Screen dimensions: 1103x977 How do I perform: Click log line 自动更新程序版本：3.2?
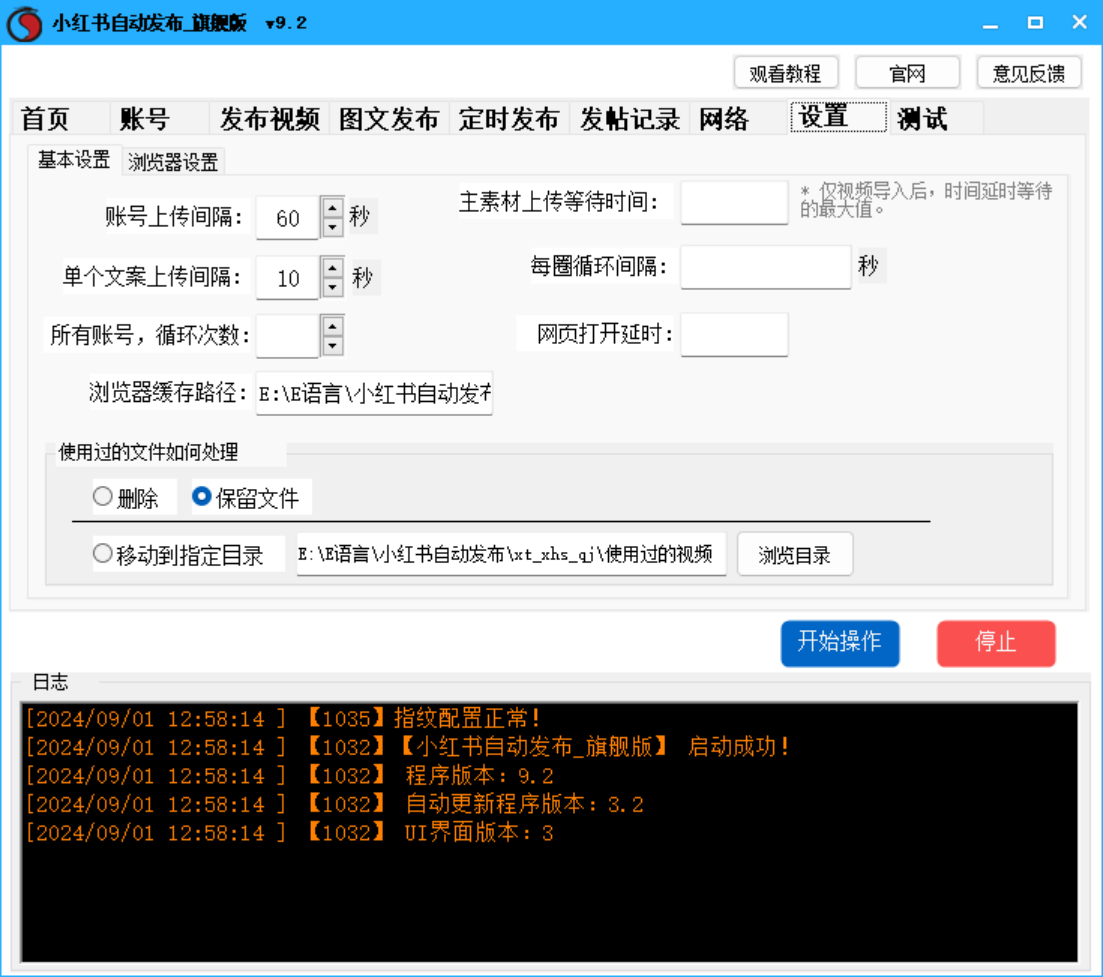[335, 804]
